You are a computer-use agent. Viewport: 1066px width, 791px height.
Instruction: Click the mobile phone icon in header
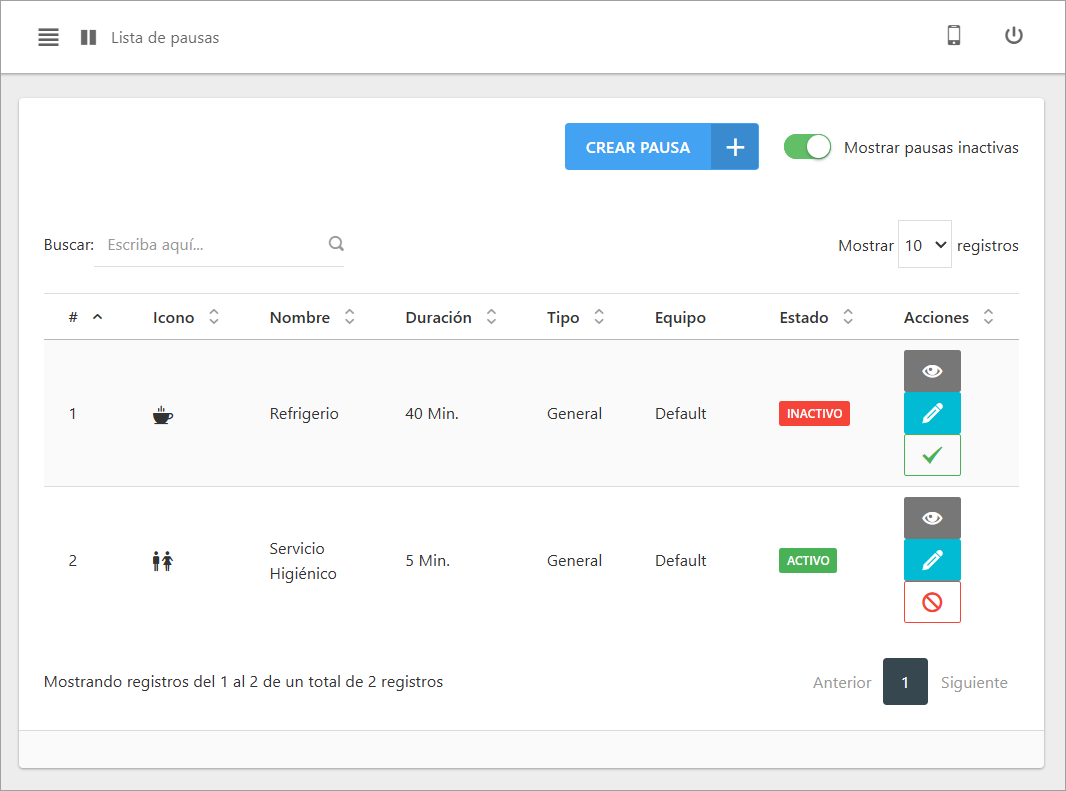coord(953,36)
